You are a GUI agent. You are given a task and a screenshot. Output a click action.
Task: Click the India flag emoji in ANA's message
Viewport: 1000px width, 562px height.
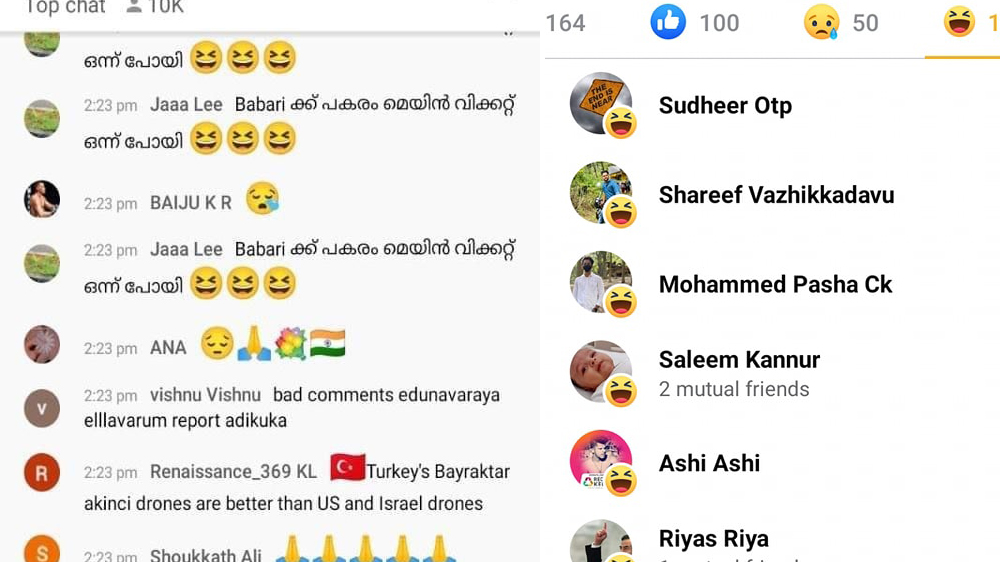[x=328, y=343]
